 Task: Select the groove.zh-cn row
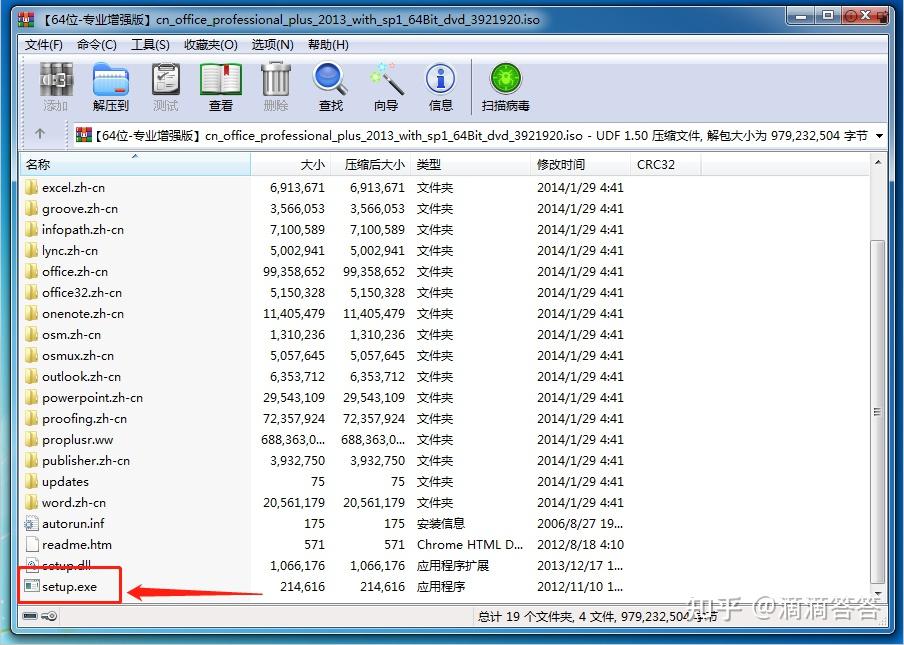444,208
